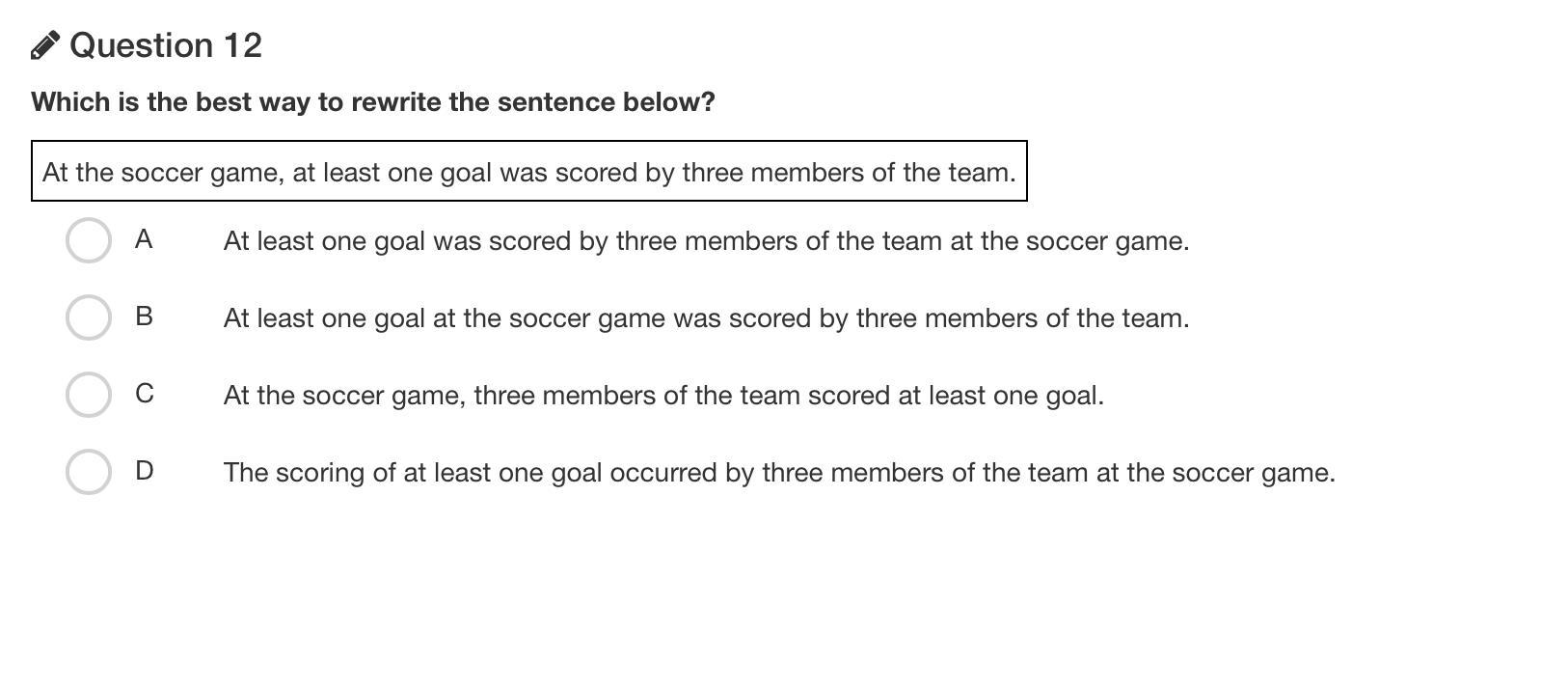This screenshot has width=1568, height=689.
Task: Choose radio button for option C
Action: [89, 394]
